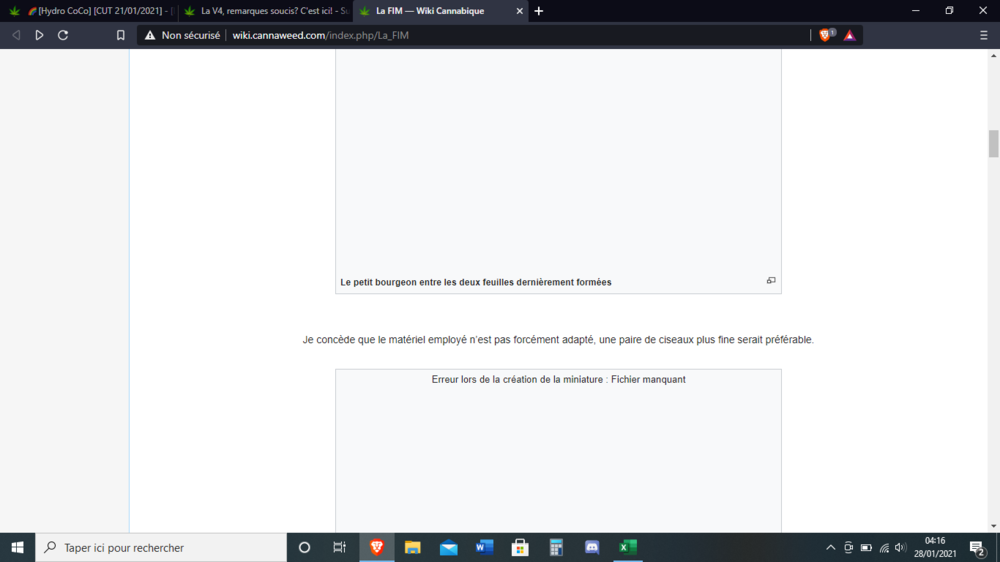Click the sentence 'Je concède que le matériel'
The width and height of the screenshot is (1000, 562).
click(x=558, y=339)
